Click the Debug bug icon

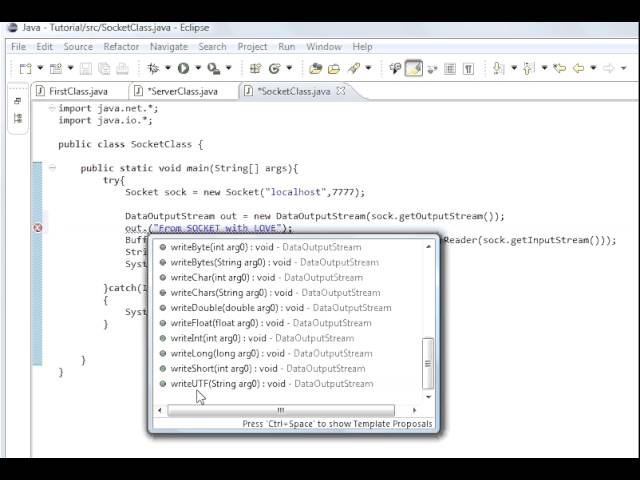click(x=153, y=68)
